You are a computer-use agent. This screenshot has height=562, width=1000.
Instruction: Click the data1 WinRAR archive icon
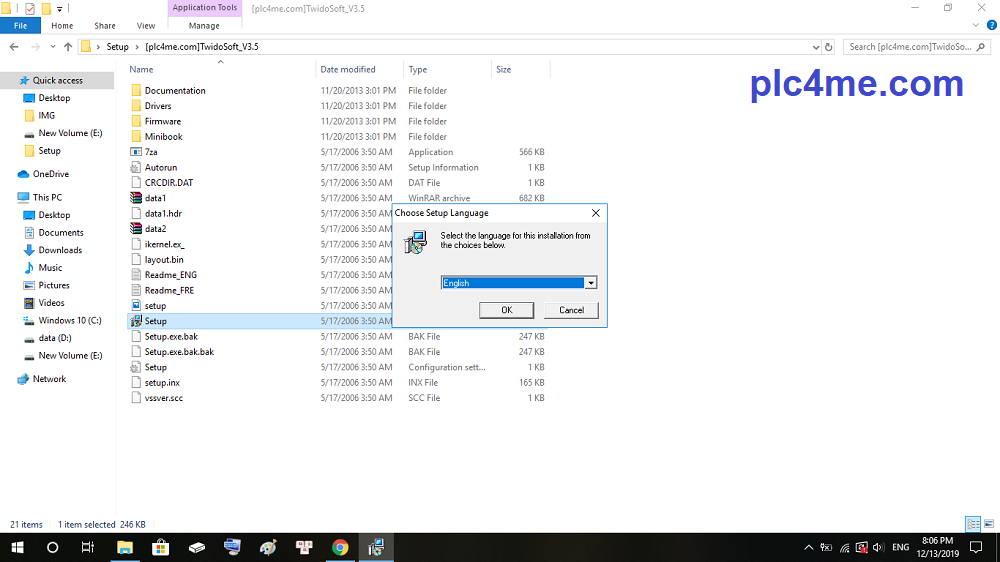coord(137,198)
